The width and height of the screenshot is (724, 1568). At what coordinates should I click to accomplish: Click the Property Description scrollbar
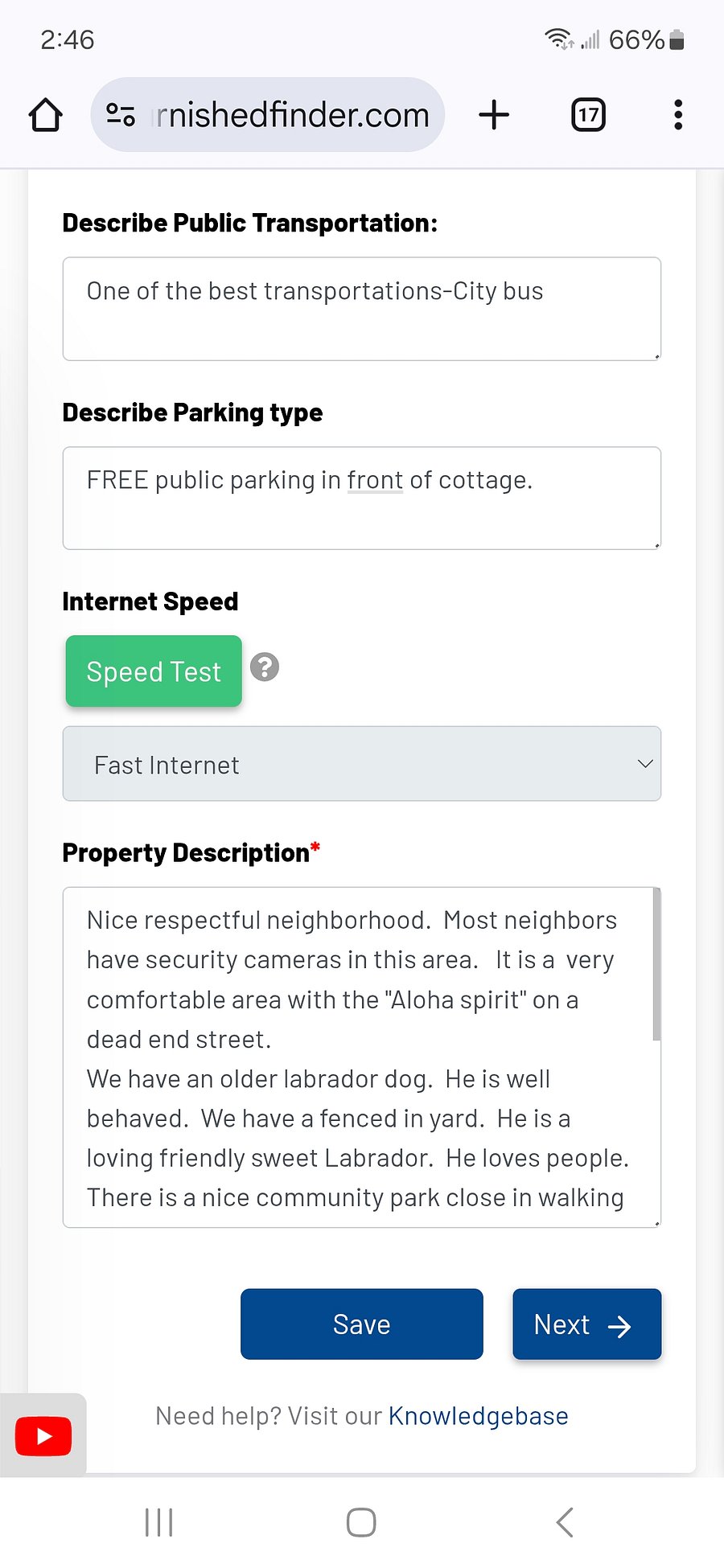pos(656,964)
